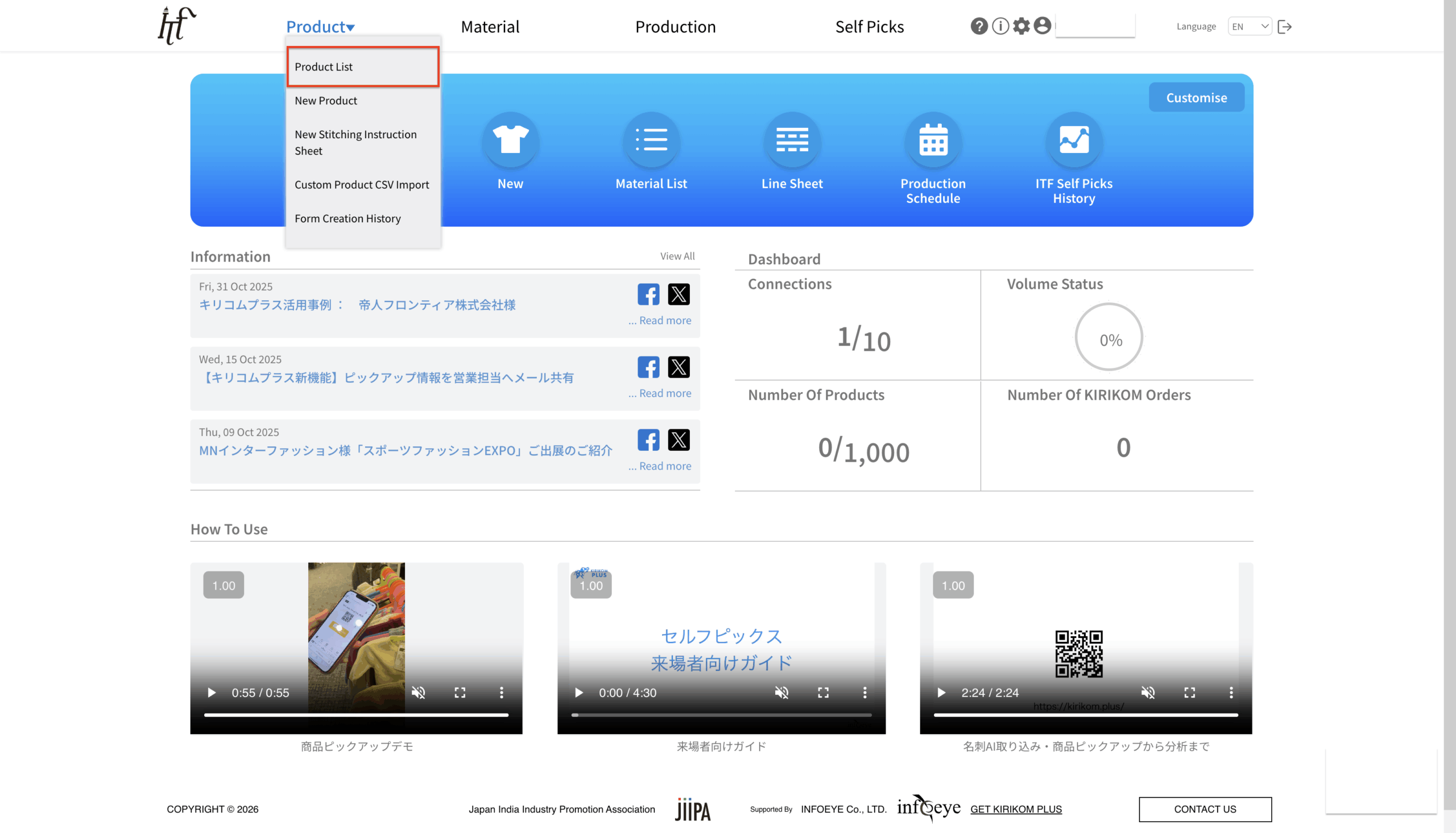
Task: Open the Production Schedule calendar icon
Action: pos(933,140)
